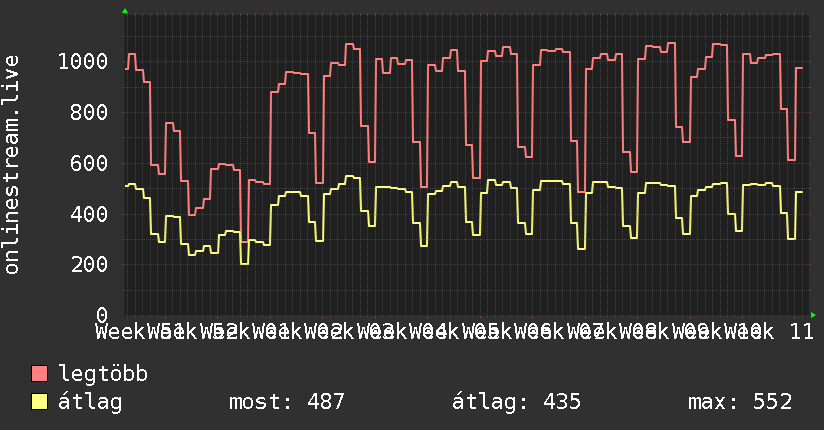The width and height of the screenshot is (824, 430).
Task: Click the átlag legend label
Action: (90, 402)
